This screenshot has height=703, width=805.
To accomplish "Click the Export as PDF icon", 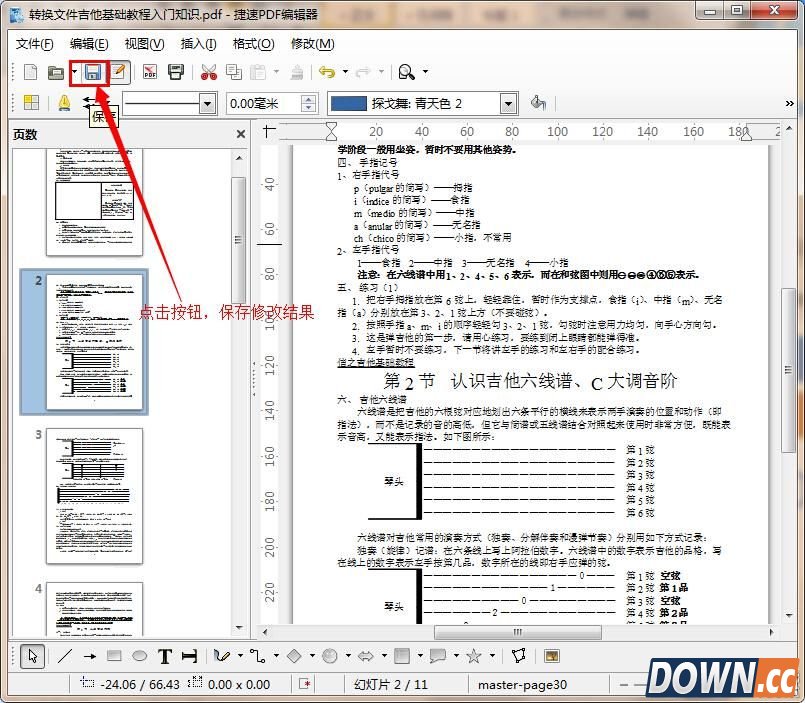I will click(x=149, y=72).
